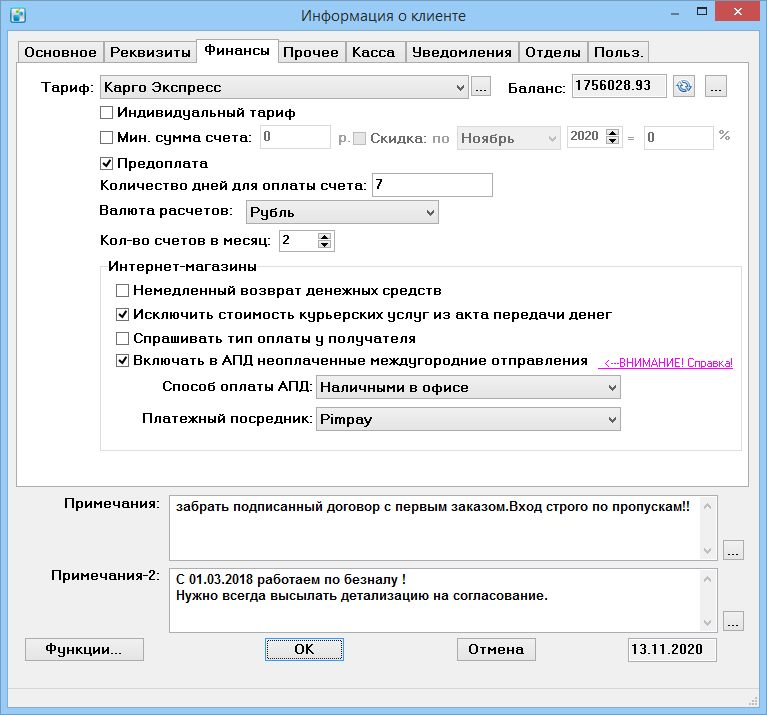Viewport: 767px width, 715px height.
Task: Select the Финансы tab
Action: (x=237, y=51)
